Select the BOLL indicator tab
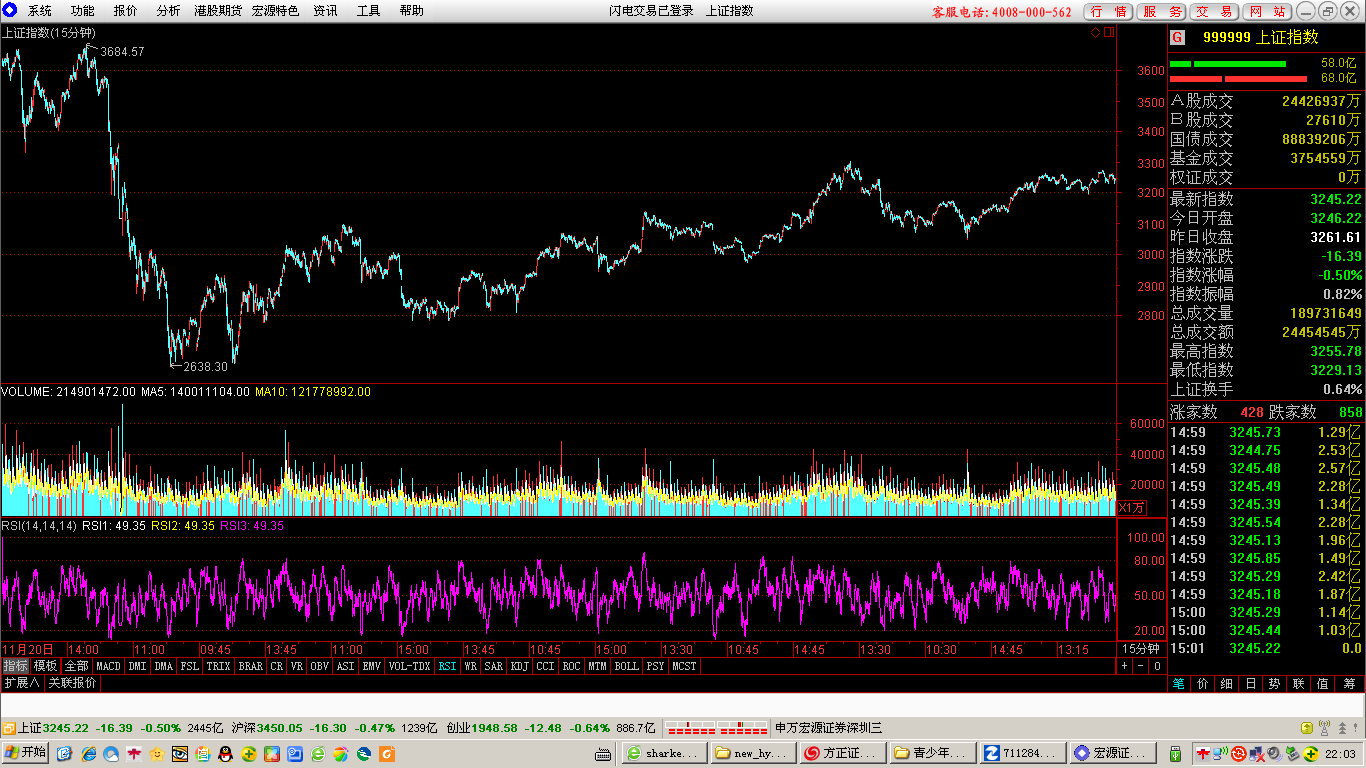 [x=626, y=665]
